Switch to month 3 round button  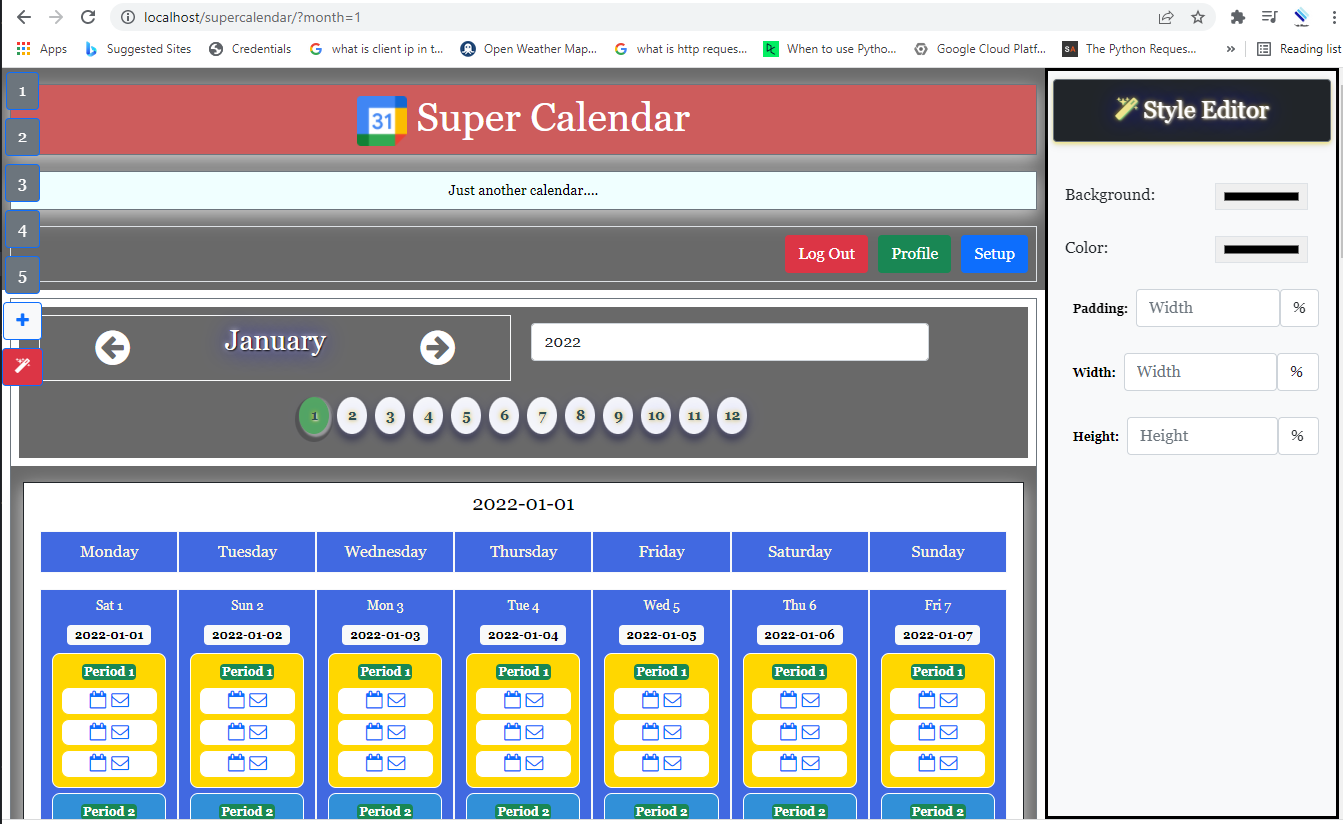(x=390, y=416)
